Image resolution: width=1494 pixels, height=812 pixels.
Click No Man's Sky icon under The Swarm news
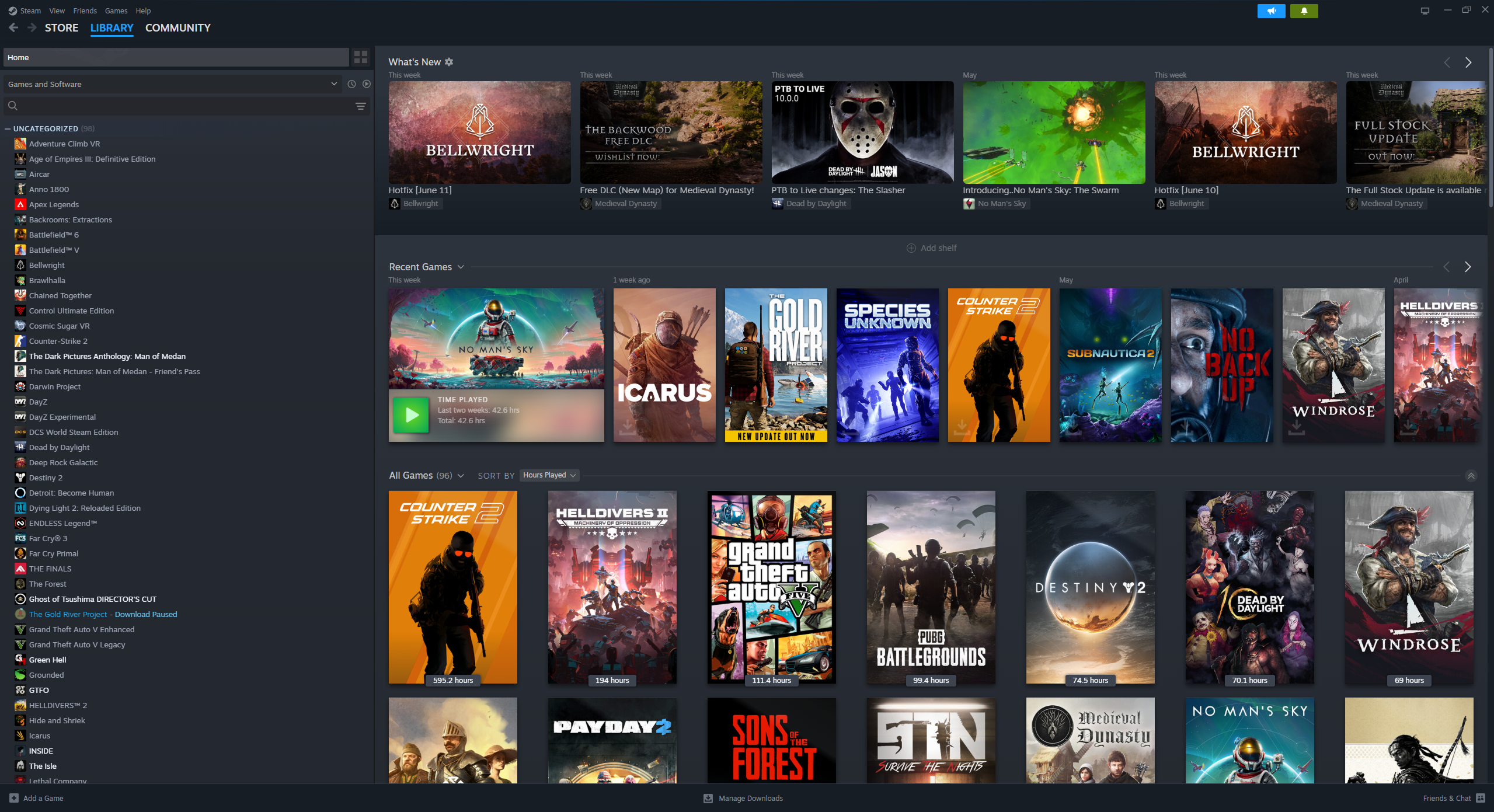tap(969, 203)
